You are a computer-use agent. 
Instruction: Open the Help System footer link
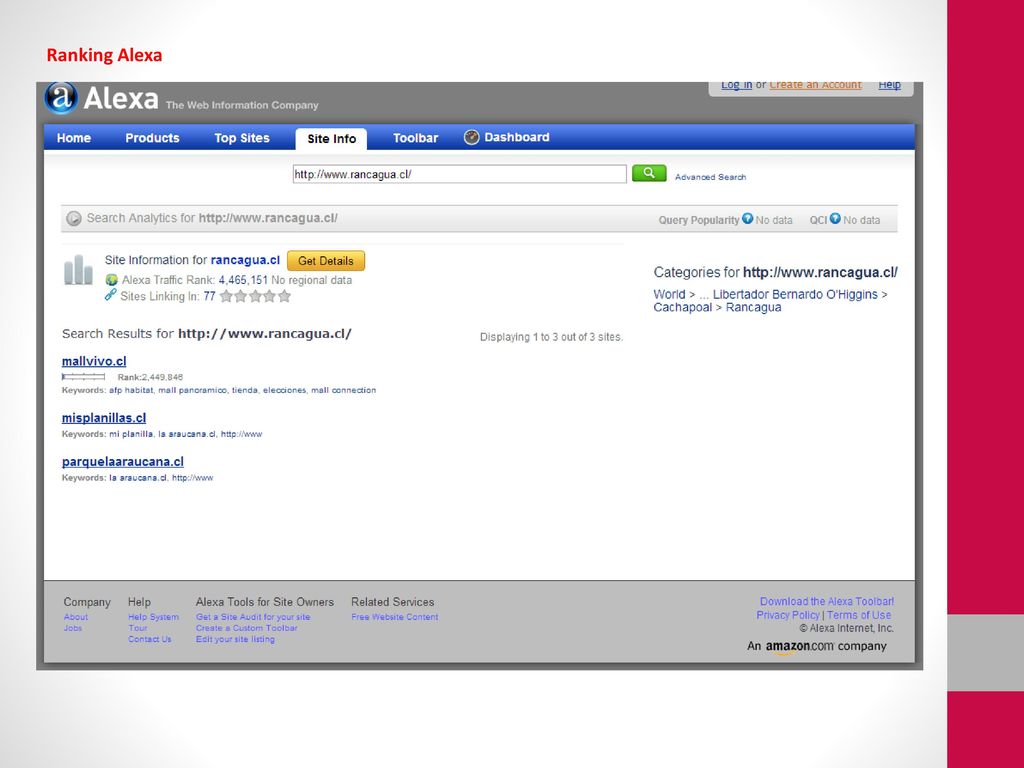click(153, 617)
